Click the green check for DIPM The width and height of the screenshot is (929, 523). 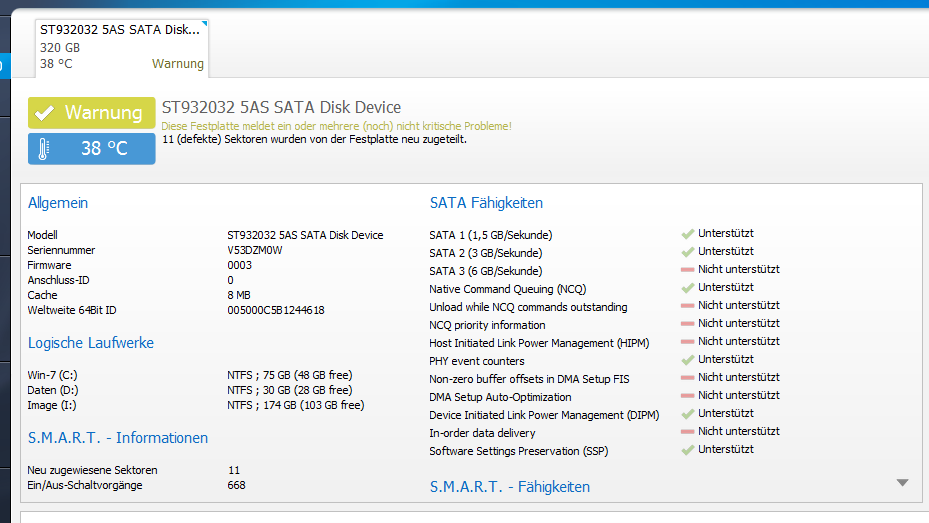(687, 414)
